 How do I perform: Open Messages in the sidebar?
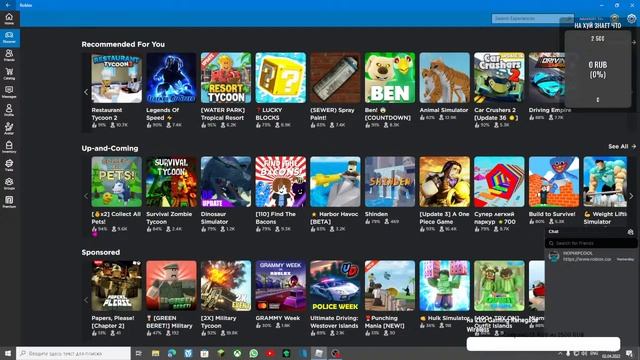(9, 91)
